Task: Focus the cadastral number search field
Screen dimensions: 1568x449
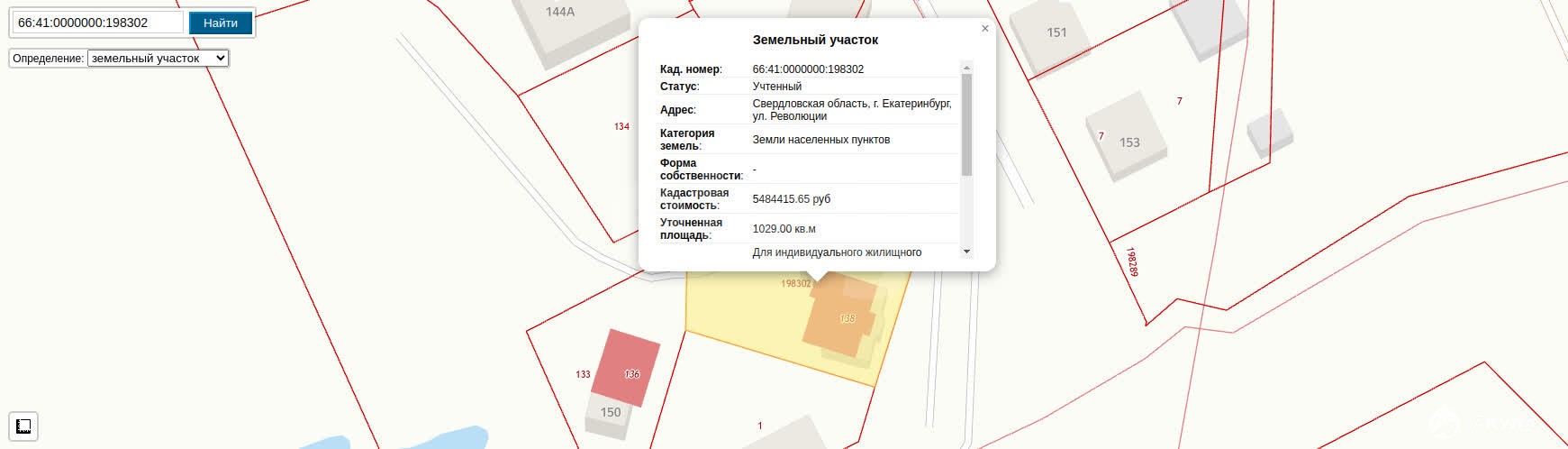Action: tap(97, 23)
